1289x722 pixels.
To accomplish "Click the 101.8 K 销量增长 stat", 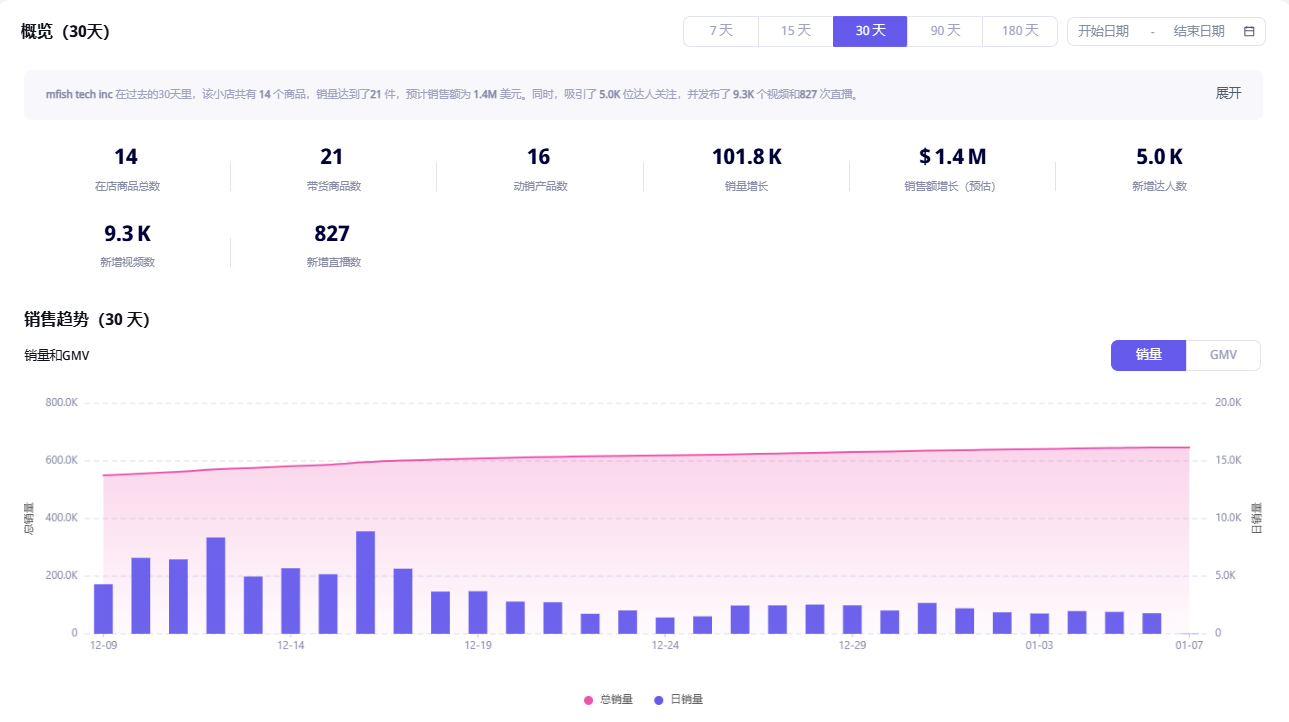I will [x=746, y=157].
